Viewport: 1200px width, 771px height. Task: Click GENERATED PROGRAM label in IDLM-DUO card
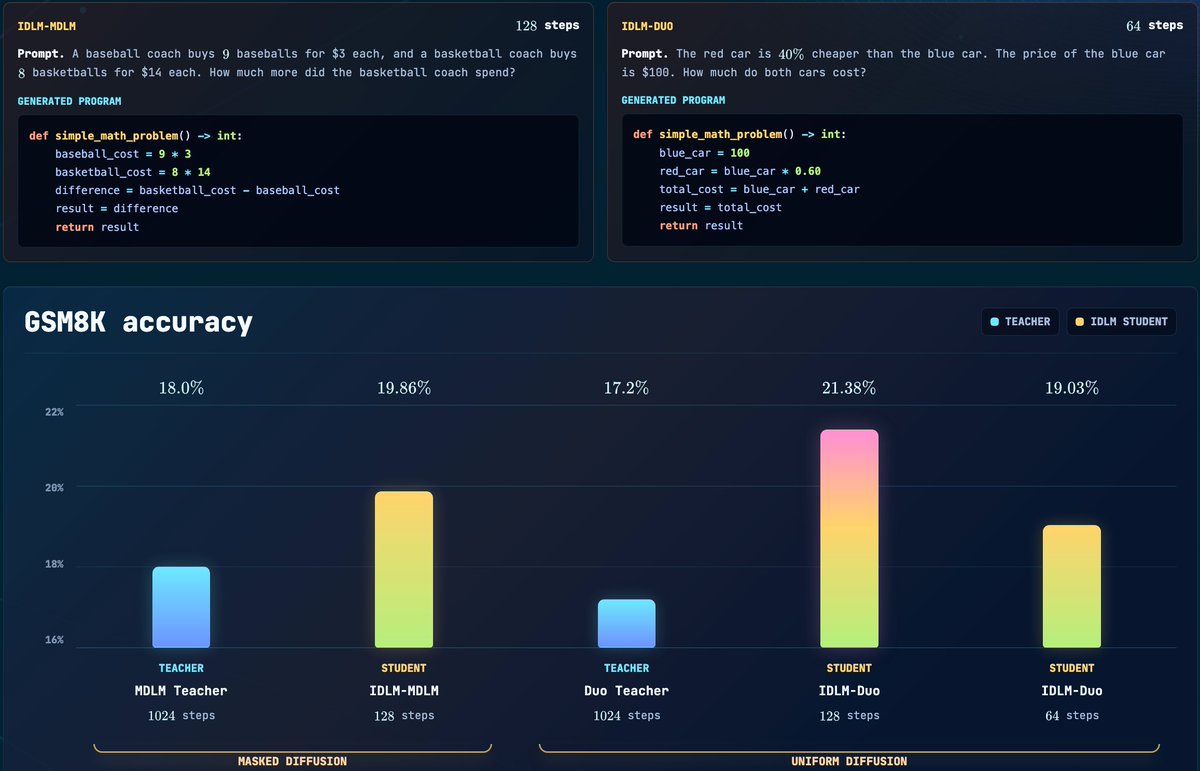click(x=673, y=101)
